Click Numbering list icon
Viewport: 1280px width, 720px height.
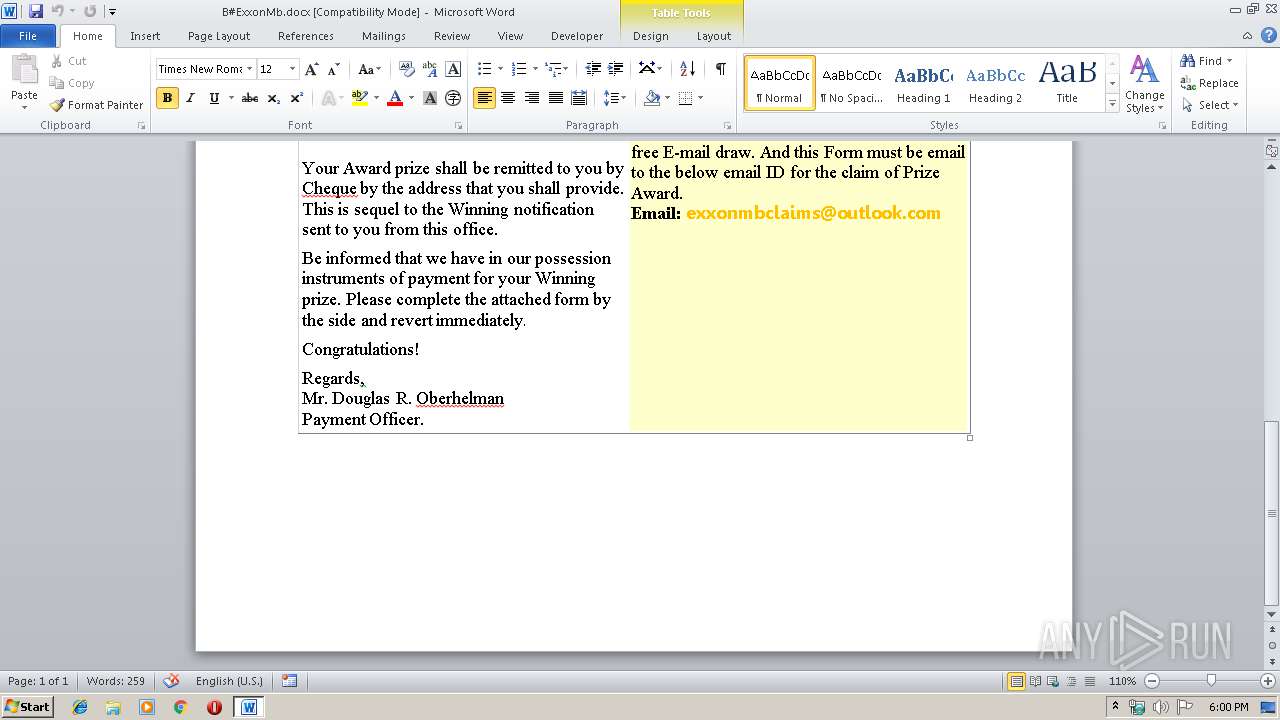[x=518, y=69]
